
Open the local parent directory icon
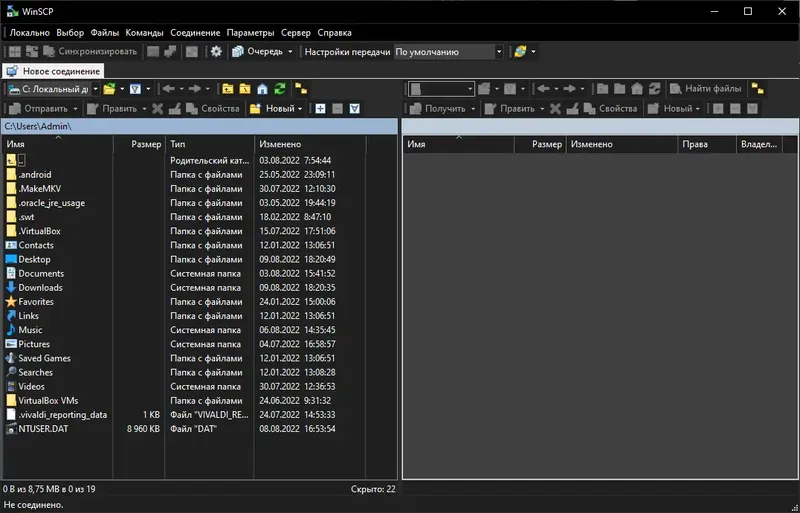point(228,89)
